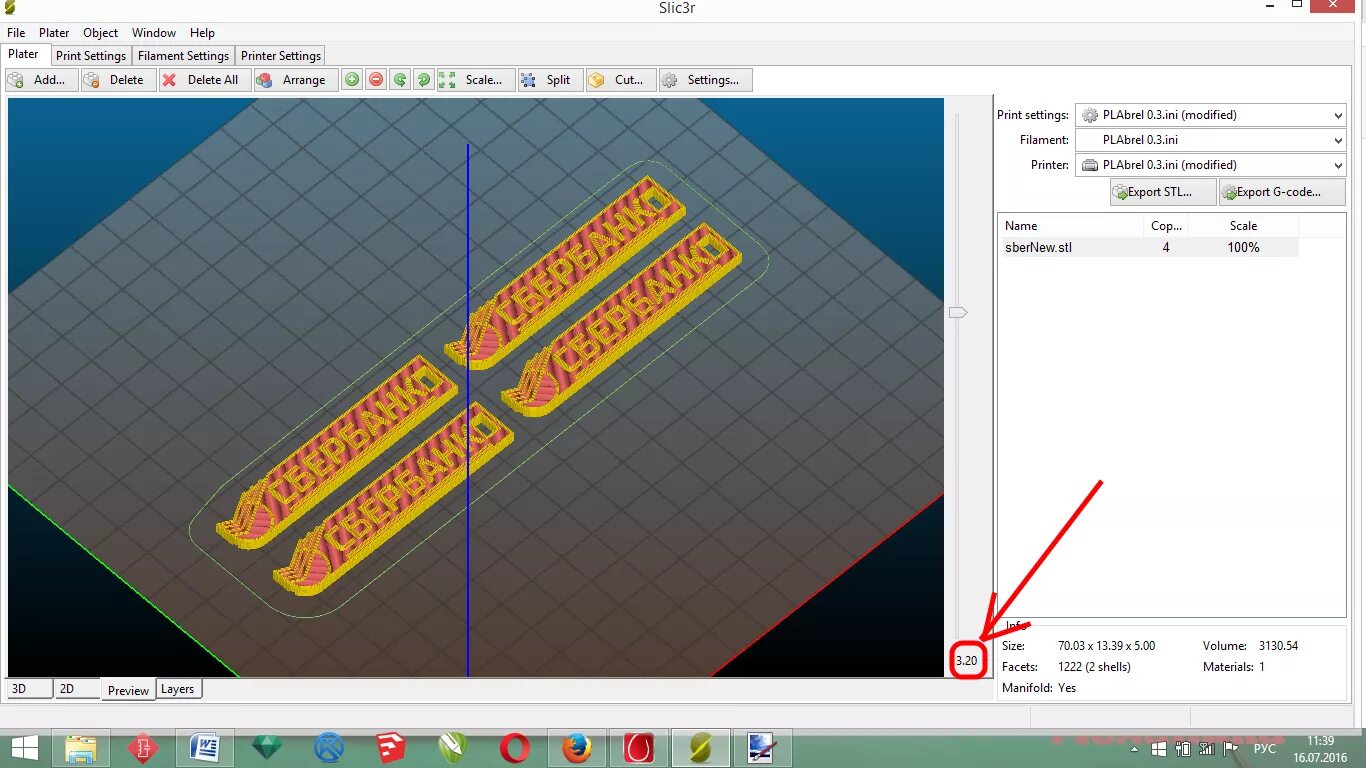Open Microsoft Word from the taskbar
Image resolution: width=1366 pixels, height=768 pixels.
coord(204,747)
